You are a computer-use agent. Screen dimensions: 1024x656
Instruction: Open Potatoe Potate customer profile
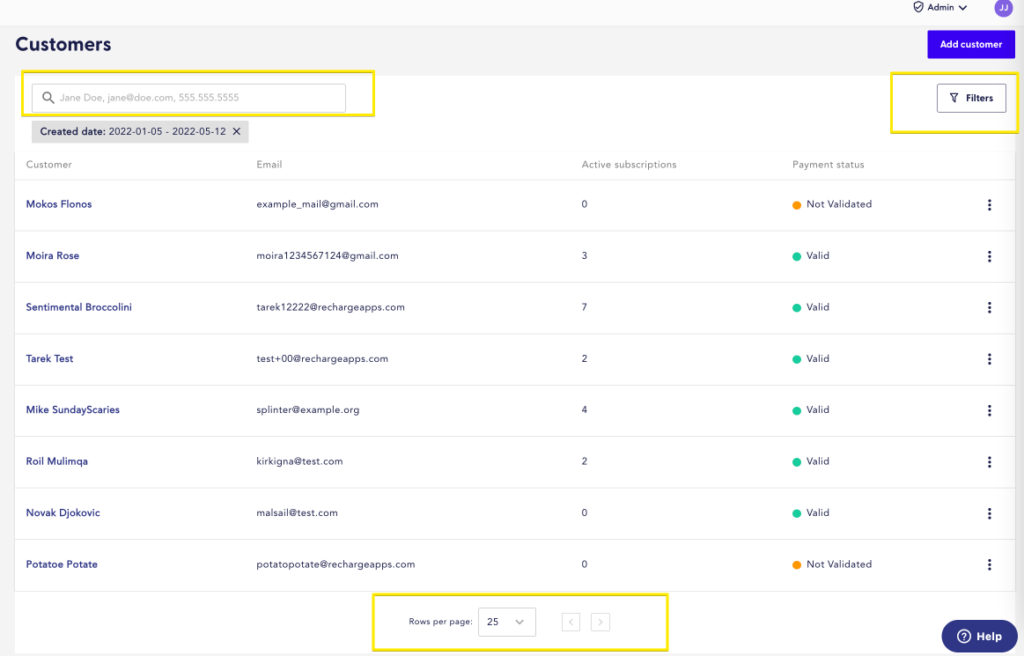pyautogui.click(x=62, y=565)
